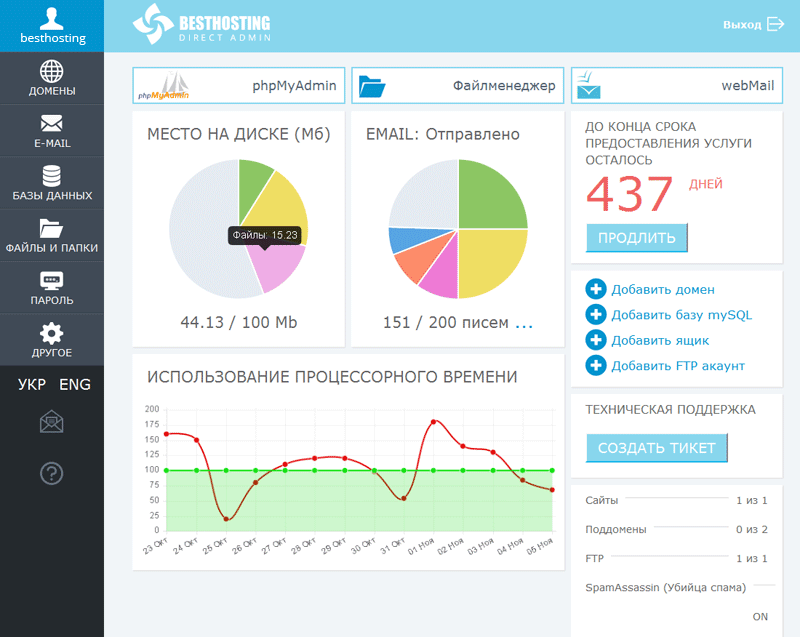Open the Другое gear icon
800x637 pixels.
52,334
